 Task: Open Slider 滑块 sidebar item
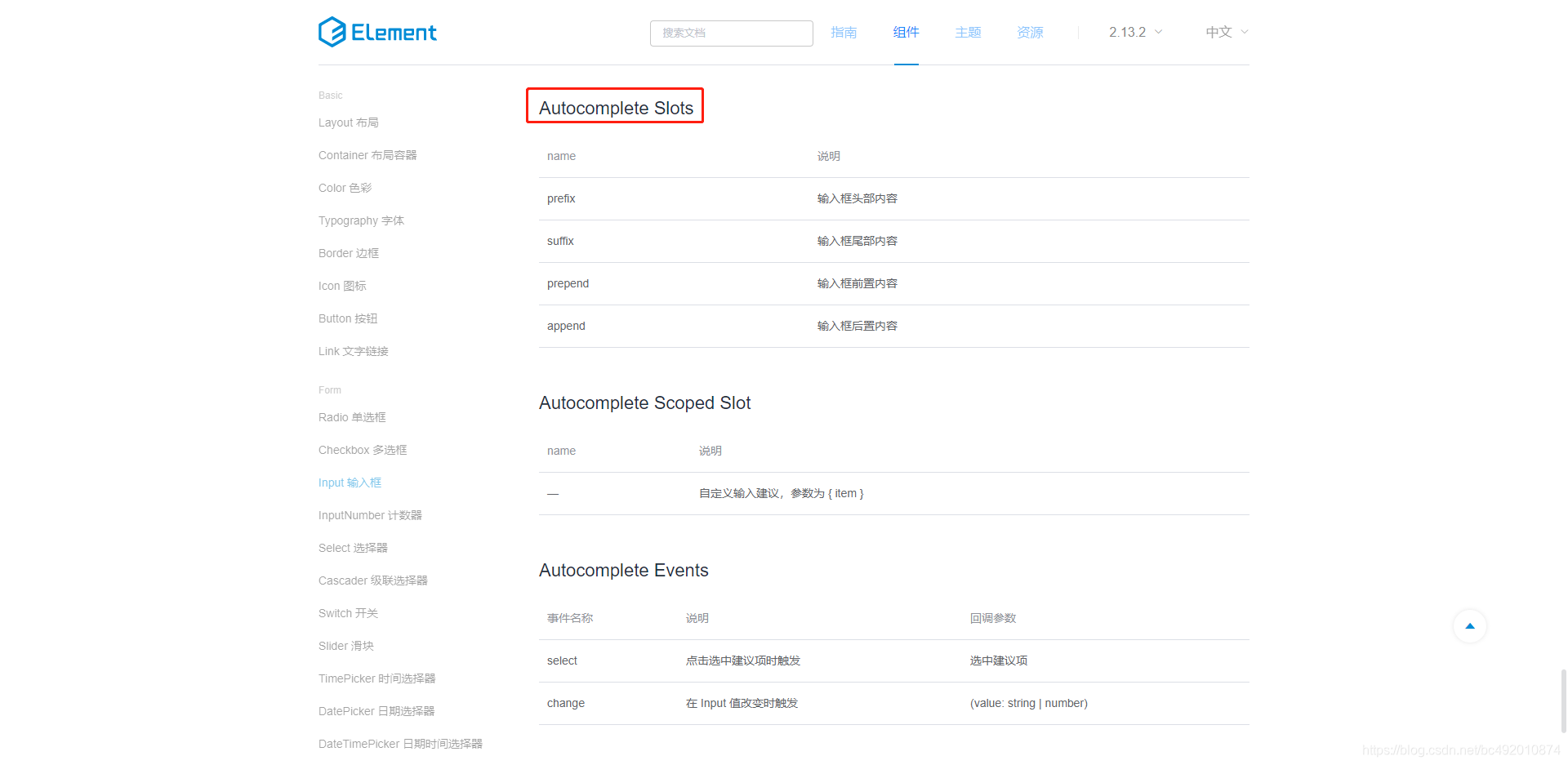click(346, 646)
